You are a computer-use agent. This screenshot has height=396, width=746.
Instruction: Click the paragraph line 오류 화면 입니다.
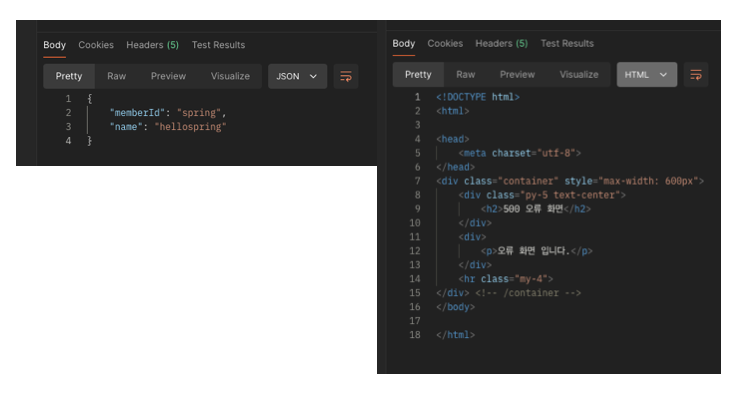coord(537,251)
